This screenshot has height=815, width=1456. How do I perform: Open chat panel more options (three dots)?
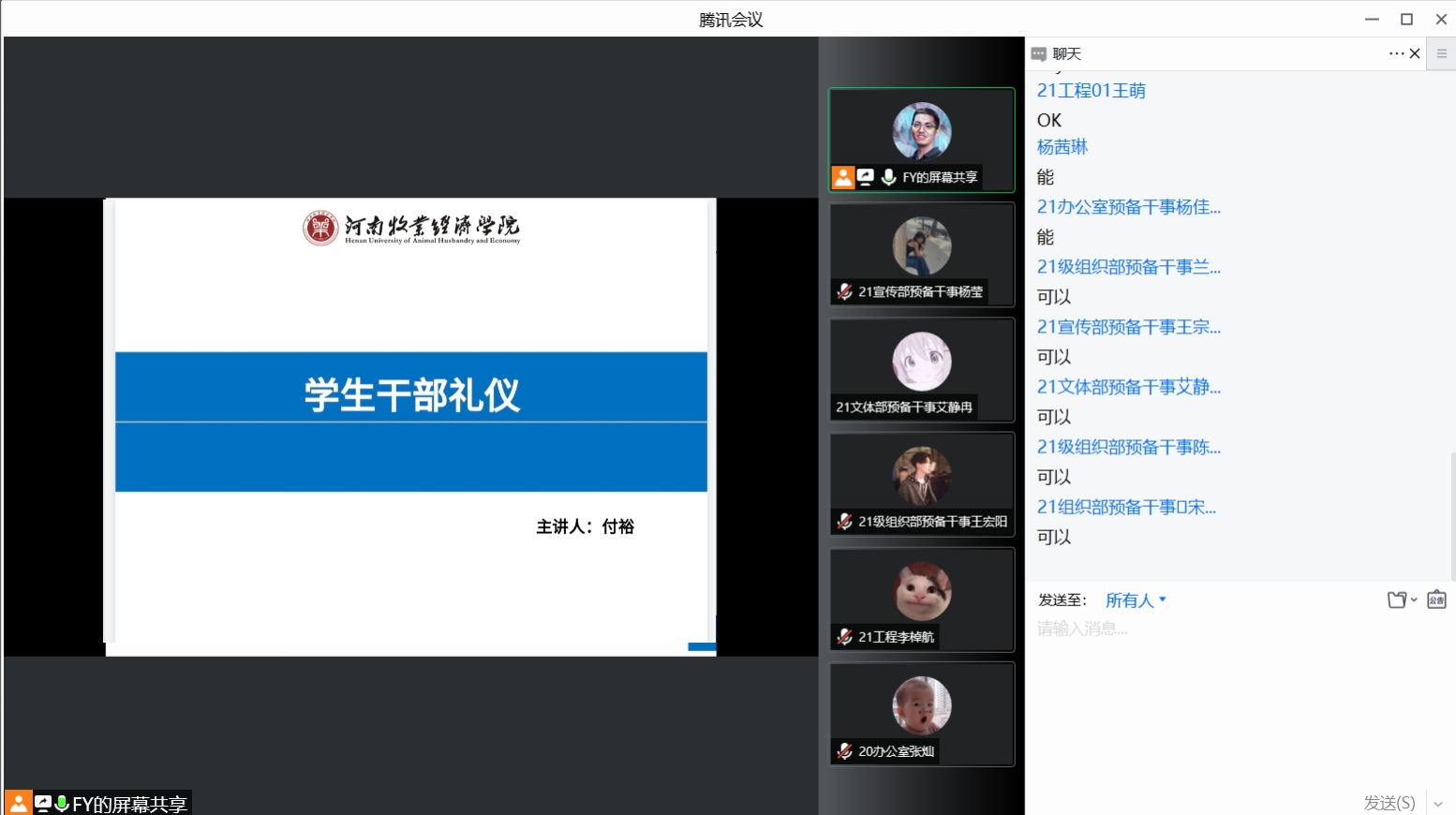pos(1396,53)
